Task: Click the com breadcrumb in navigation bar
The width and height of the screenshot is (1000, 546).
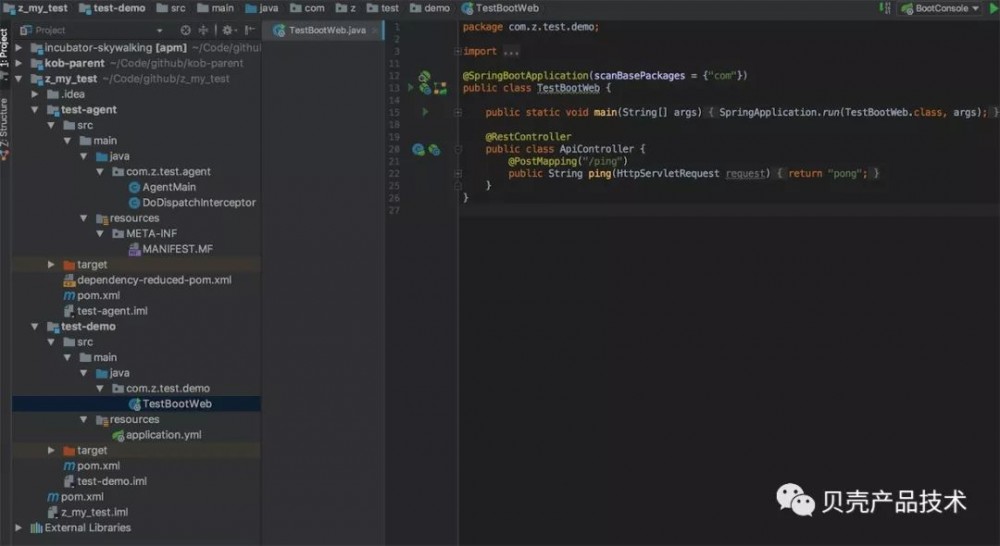Action: (x=307, y=8)
